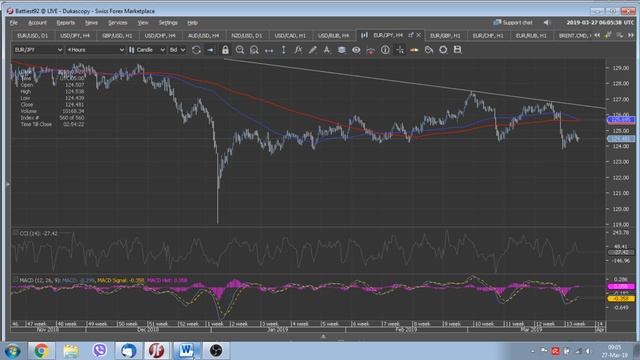Open the Reports menu
This screenshot has width=640, height=360.
point(66,23)
